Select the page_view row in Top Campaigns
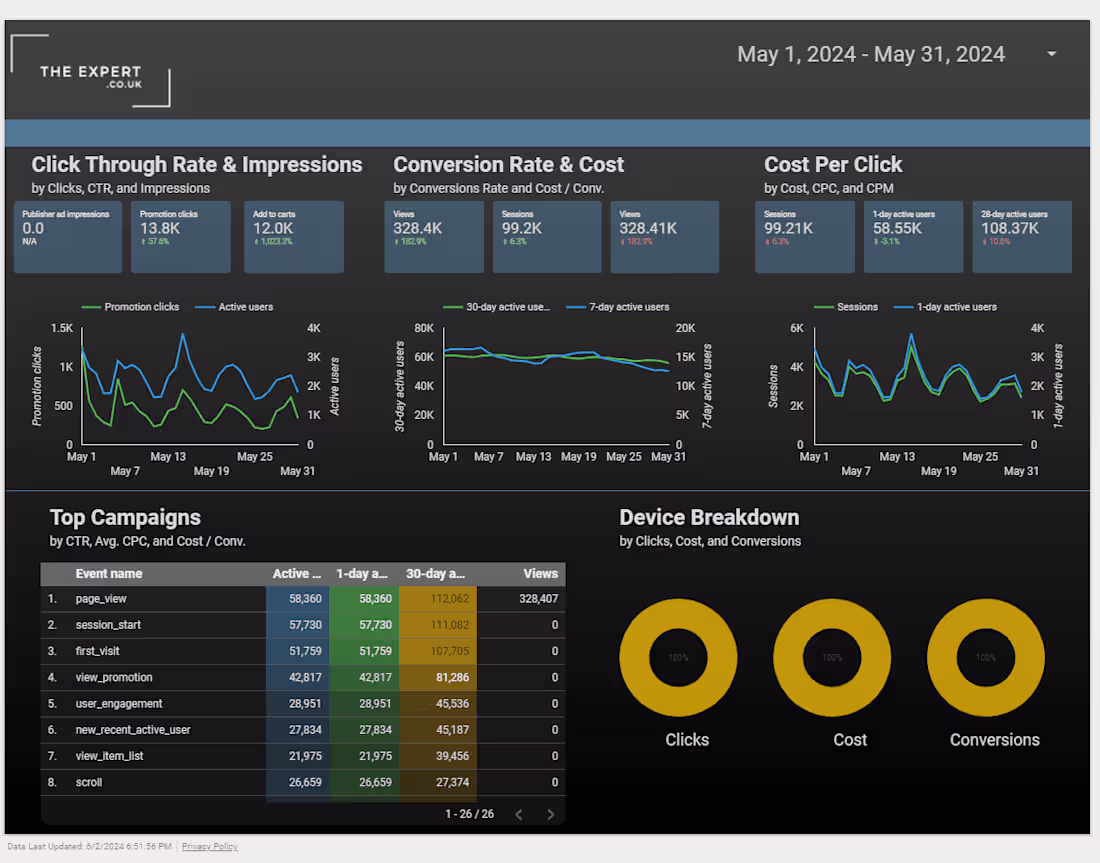Viewport: 1100px width, 863px height. pyautogui.click(x=150, y=598)
